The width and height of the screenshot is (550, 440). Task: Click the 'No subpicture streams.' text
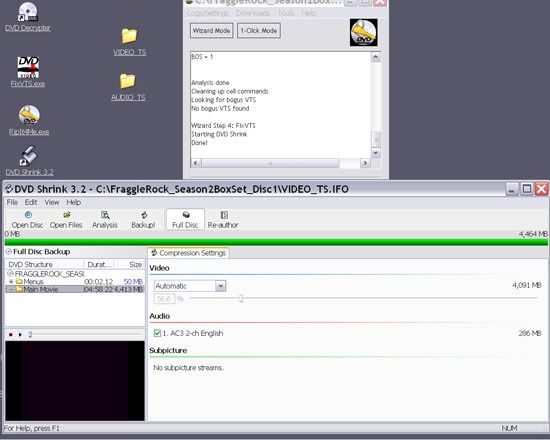click(188, 367)
